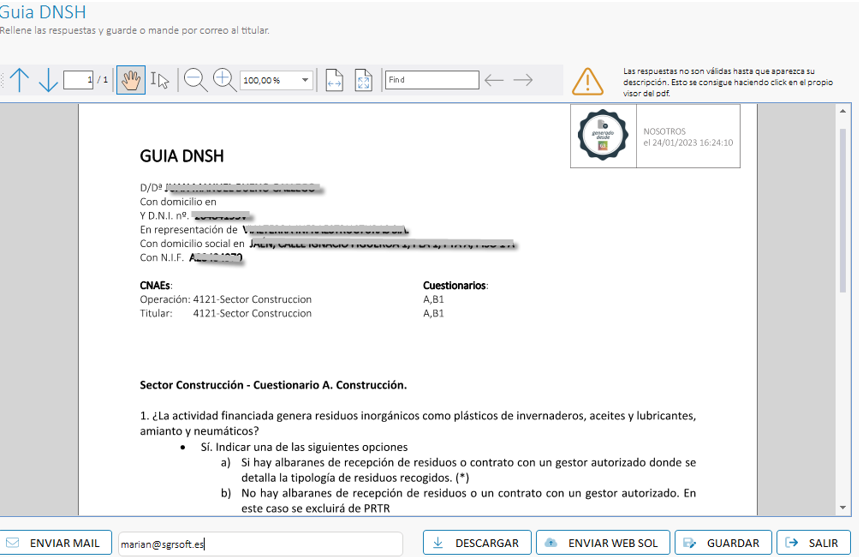859x557 pixels.
Task: Click the Find search box
Action: pyautogui.click(x=432, y=80)
